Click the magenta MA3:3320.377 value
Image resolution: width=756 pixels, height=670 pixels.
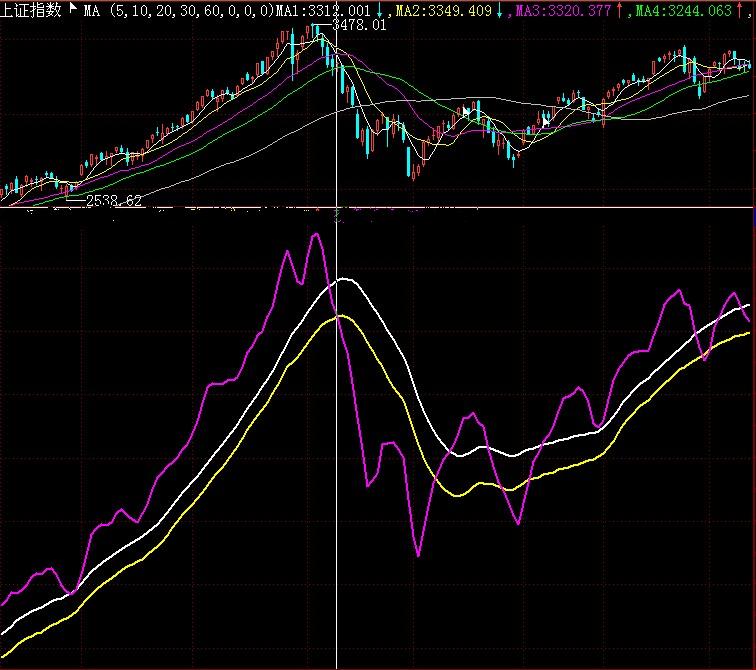coord(563,11)
